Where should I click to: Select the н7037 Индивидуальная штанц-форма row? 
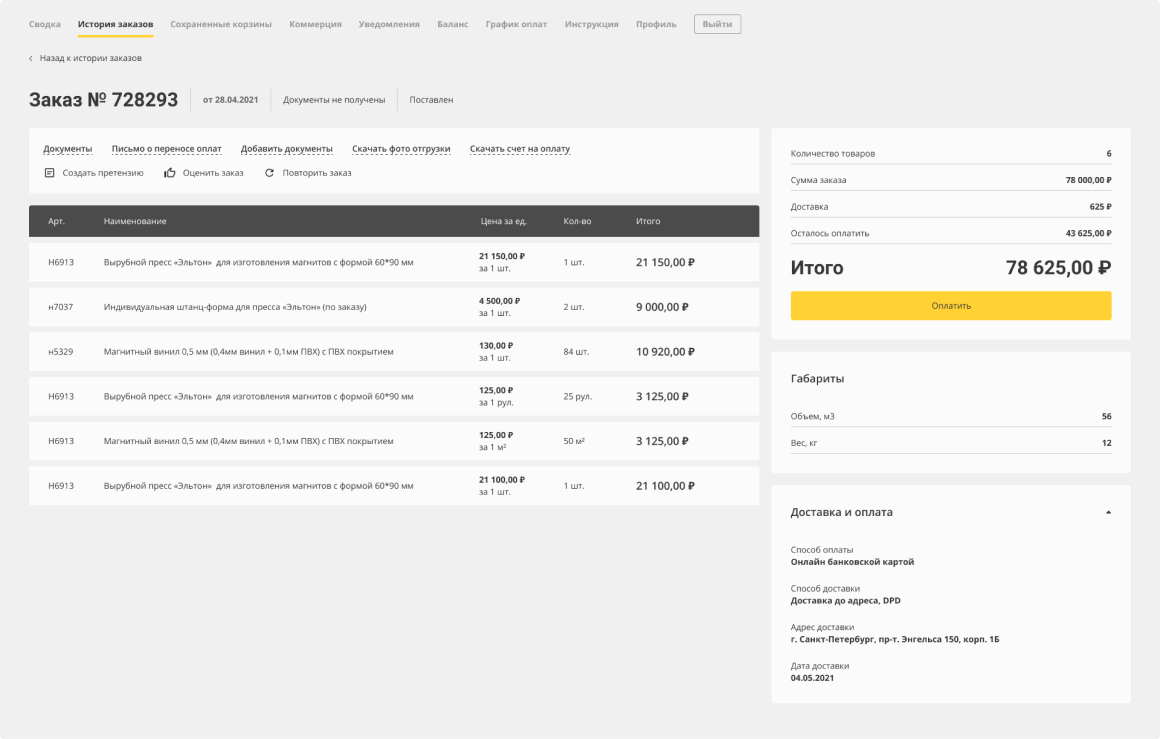pos(393,307)
